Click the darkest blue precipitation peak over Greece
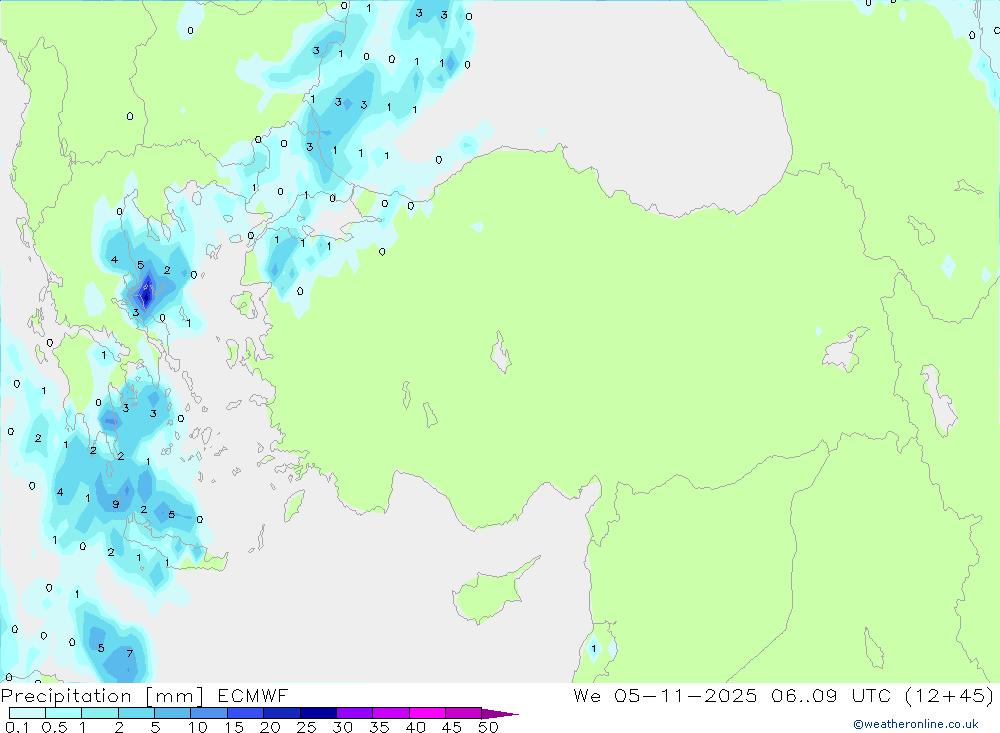Image resolution: width=1000 pixels, height=733 pixels. pyautogui.click(x=147, y=295)
